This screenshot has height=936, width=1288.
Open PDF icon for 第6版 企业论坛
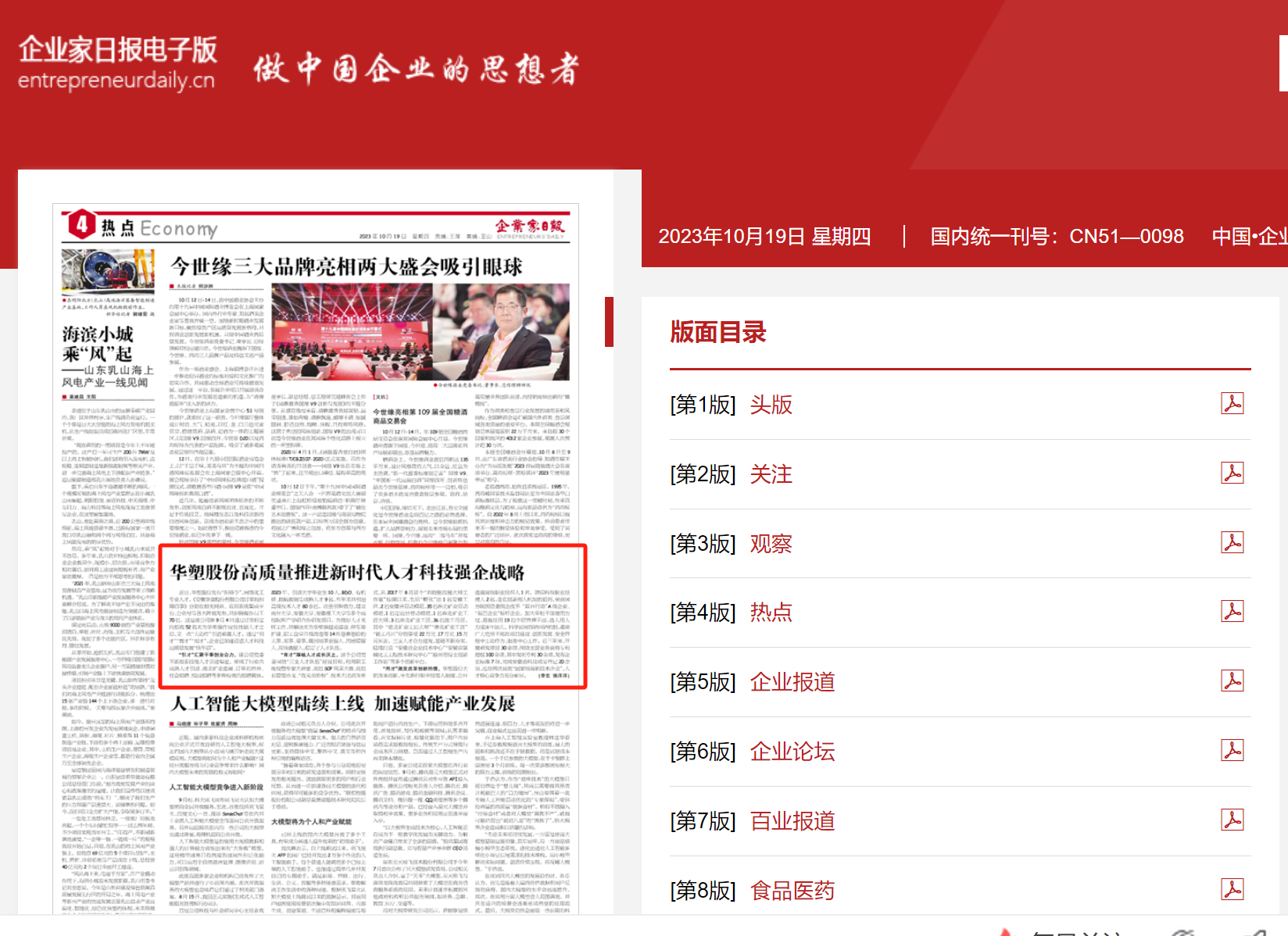1232,751
